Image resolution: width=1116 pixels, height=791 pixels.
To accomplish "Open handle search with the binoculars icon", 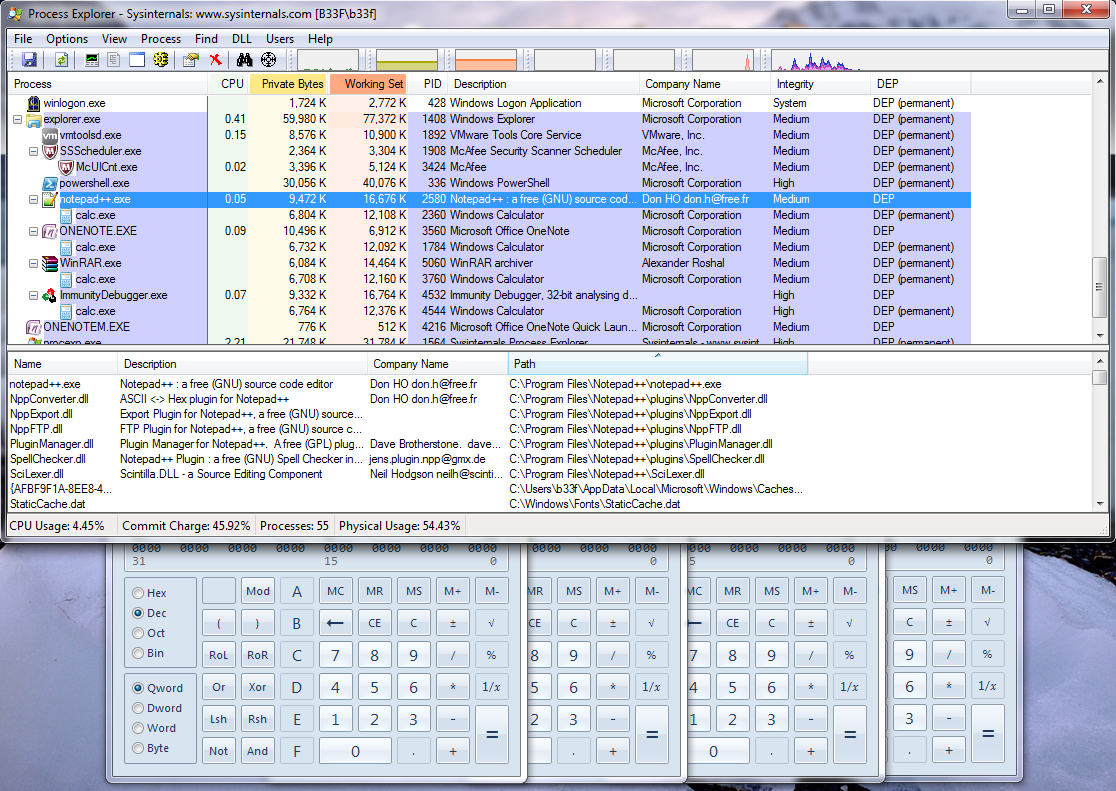I will (x=244, y=60).
